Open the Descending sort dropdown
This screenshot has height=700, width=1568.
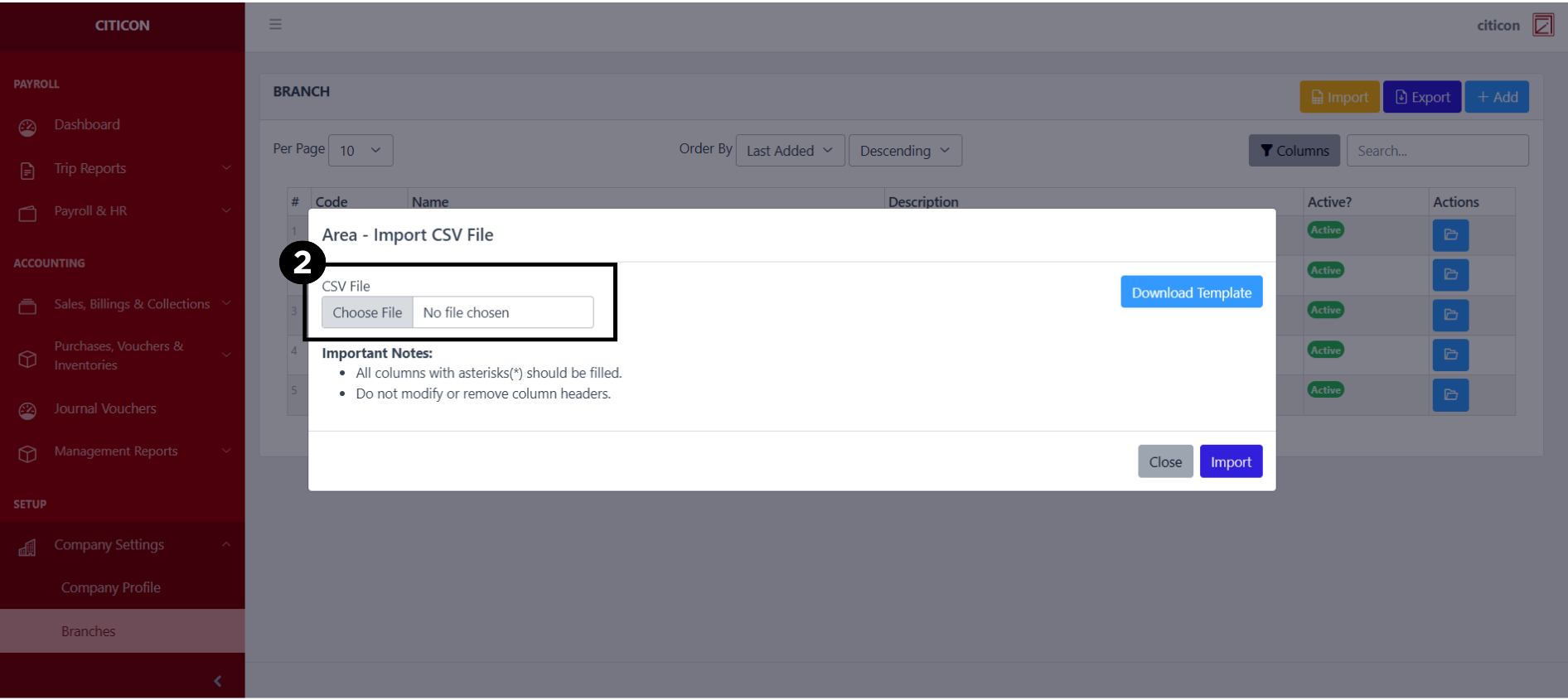pyautogui.click(x=904, y=151)
